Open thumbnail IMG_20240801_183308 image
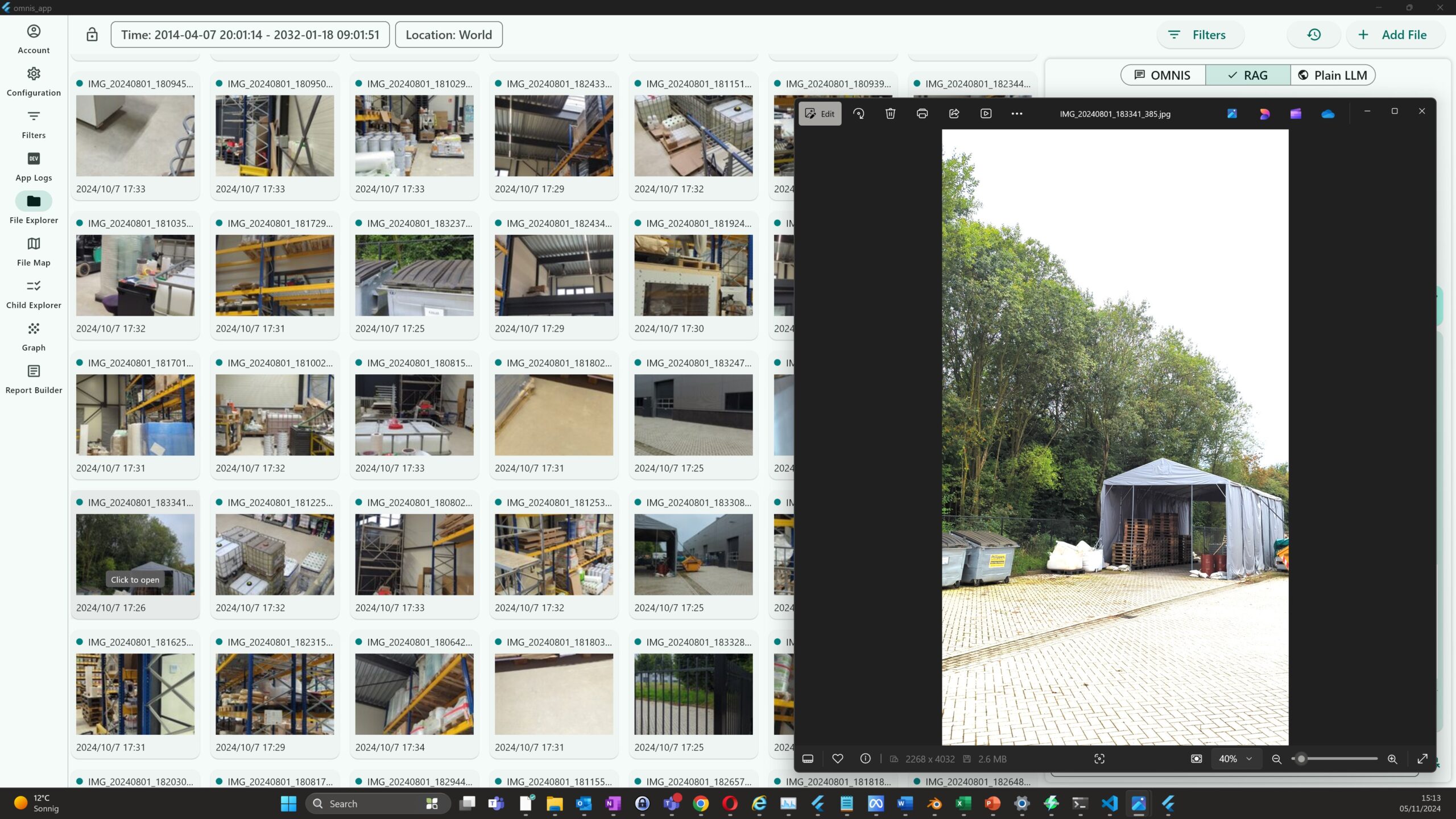 693,555
